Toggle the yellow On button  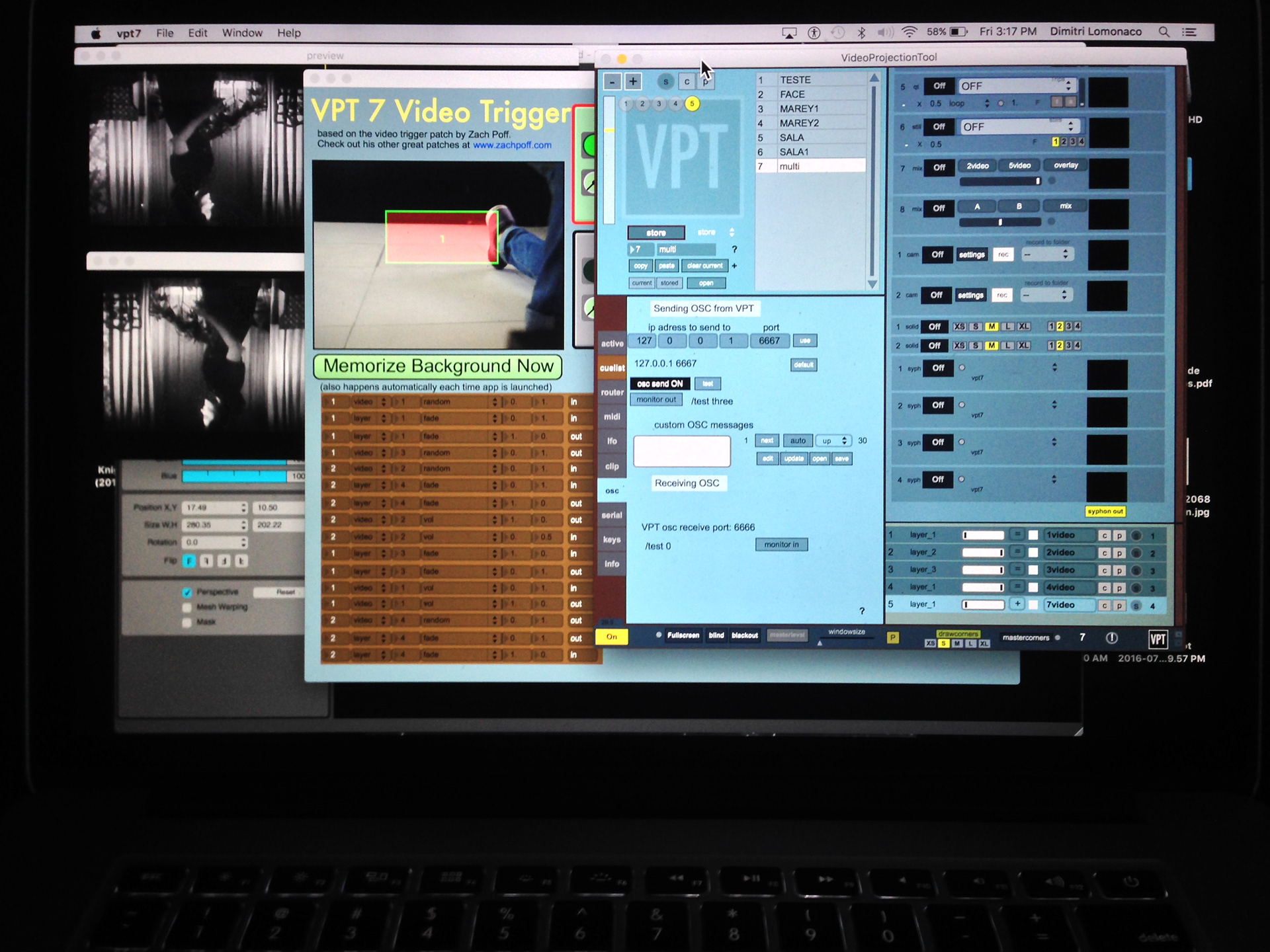(x=612, y=637)
